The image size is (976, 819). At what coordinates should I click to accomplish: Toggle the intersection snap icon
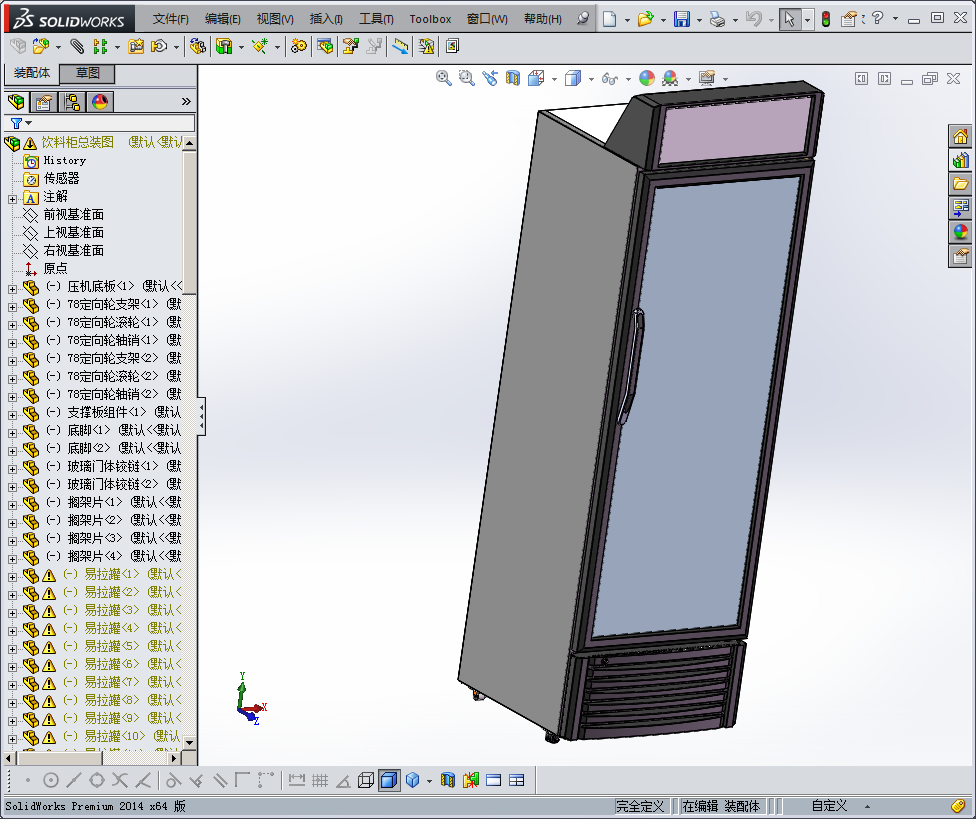(120, 780)
